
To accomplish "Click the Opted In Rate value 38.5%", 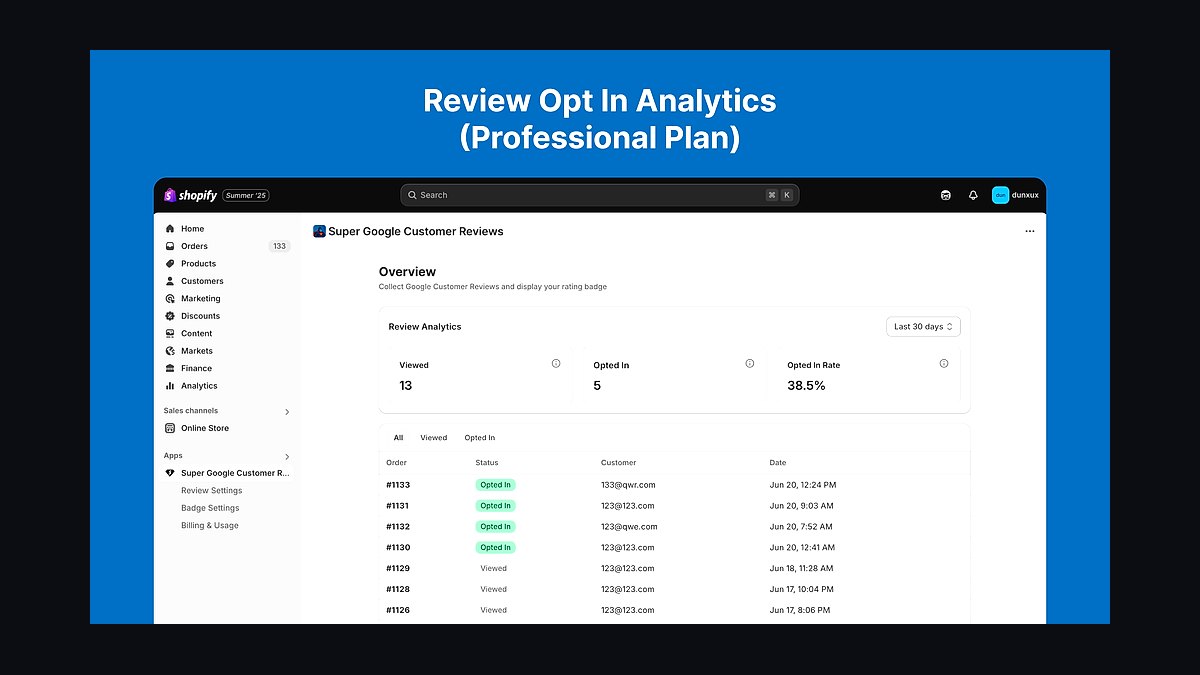I will pos(806,386).
